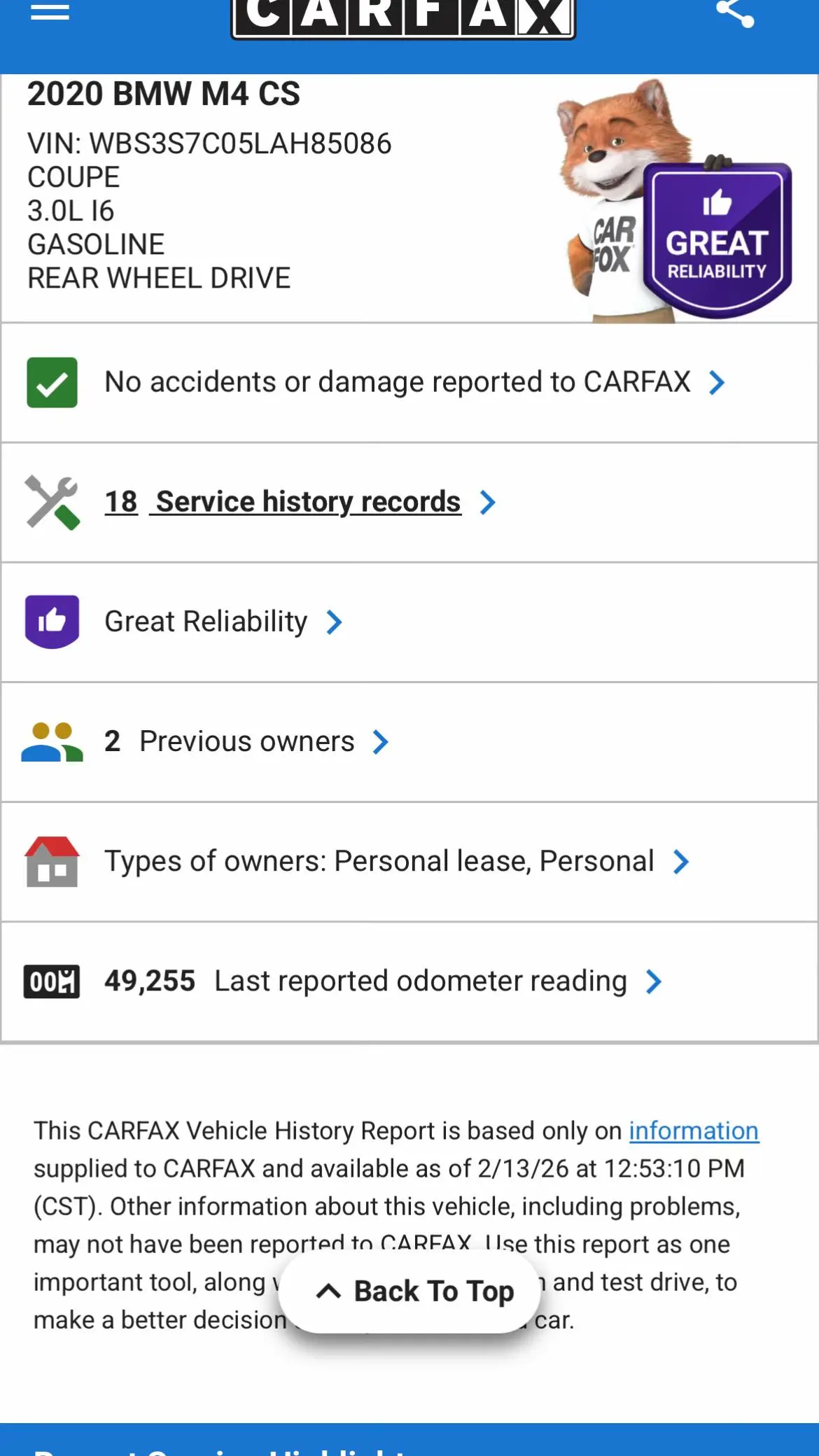
Task: Click the Car Fox Great Reliability badge
Action: point(675,201)
